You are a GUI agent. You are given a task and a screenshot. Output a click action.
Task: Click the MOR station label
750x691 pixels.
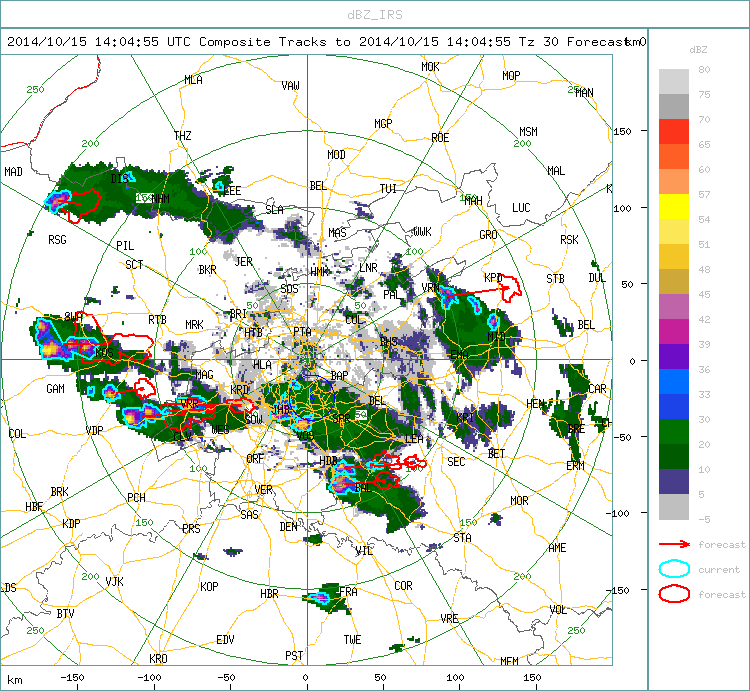point(519,501)
